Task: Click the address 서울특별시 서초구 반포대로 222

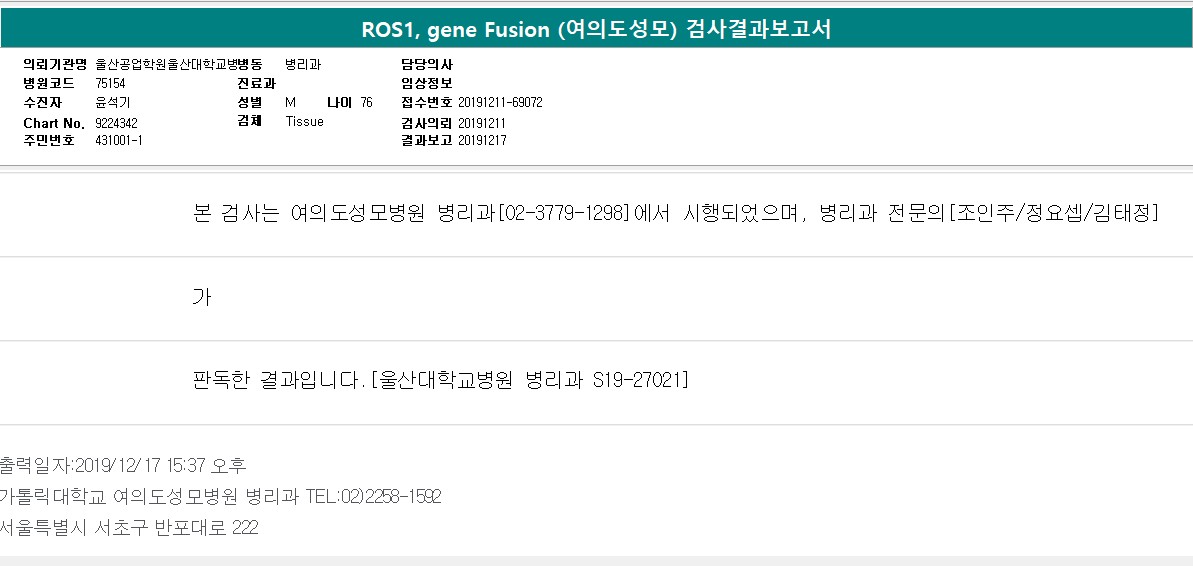Action: point(129,528)
